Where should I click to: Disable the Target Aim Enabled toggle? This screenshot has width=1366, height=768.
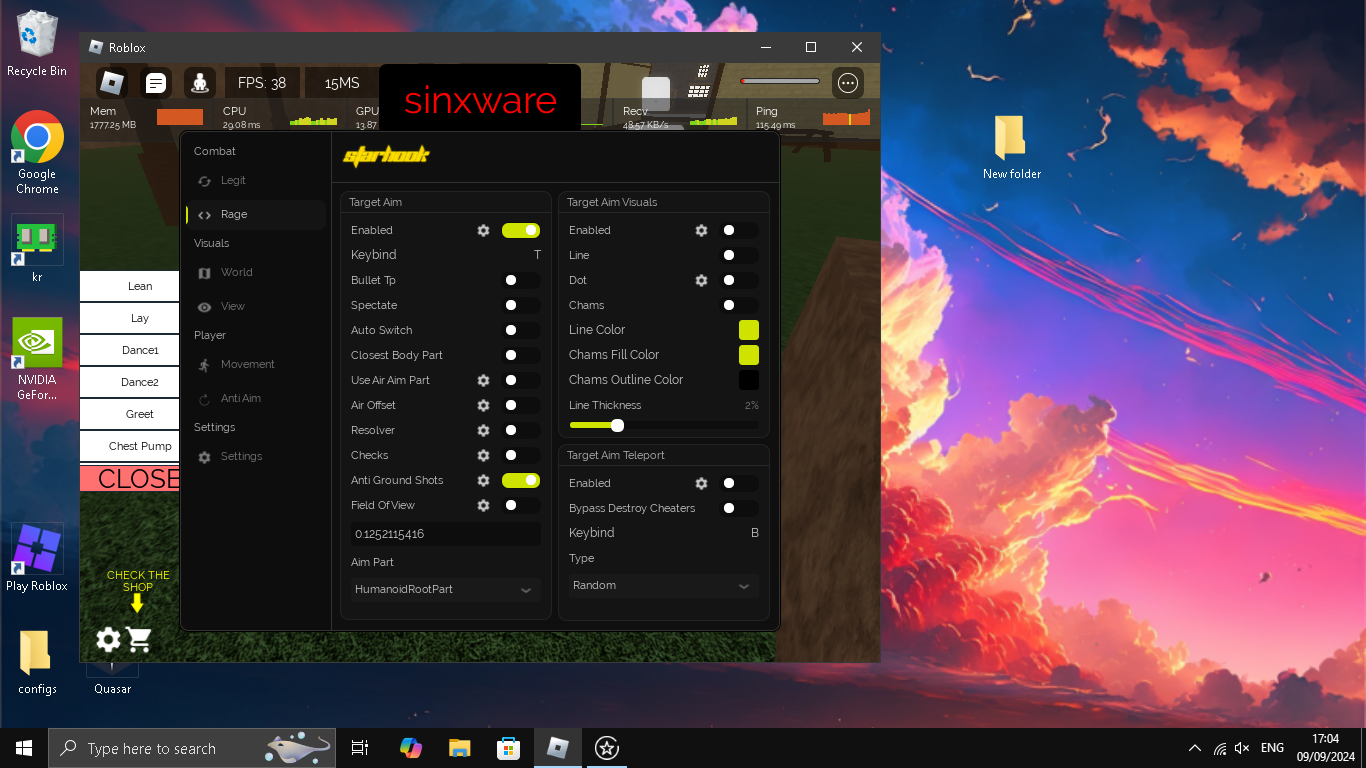pos(521,230)
